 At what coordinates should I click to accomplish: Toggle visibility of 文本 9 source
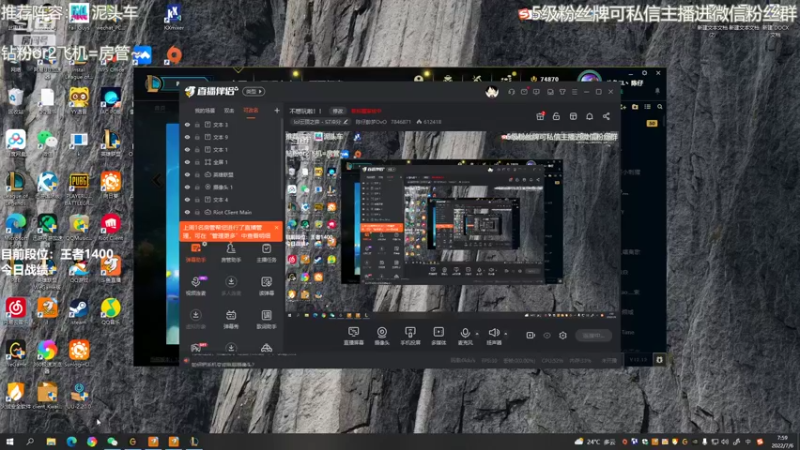tap(187, 137)
